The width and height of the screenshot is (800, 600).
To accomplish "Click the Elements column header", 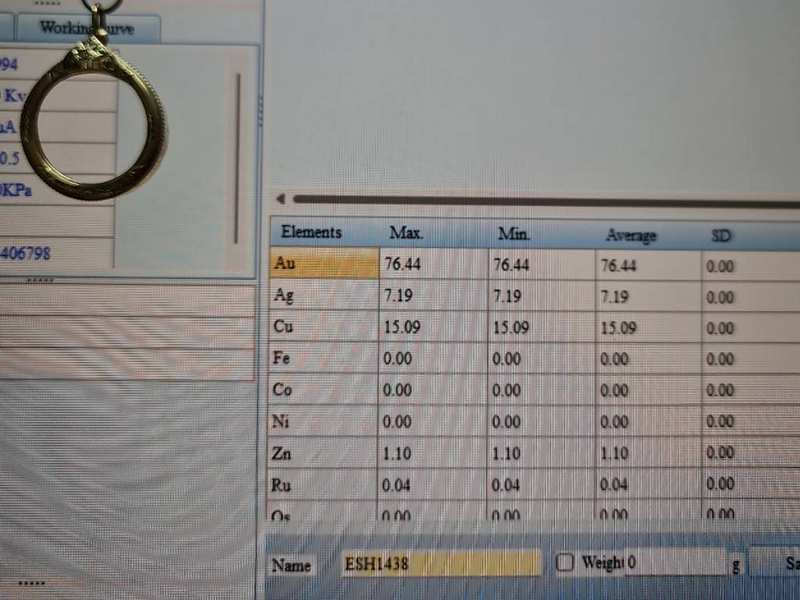I will coord(311,233).
